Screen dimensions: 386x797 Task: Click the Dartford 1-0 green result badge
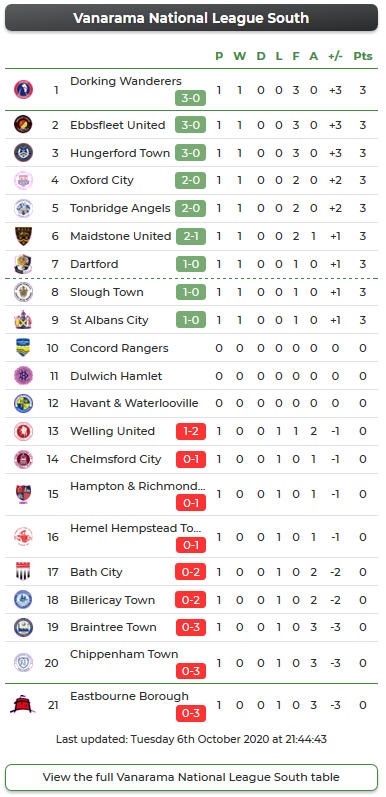click(x=191, y=264)
